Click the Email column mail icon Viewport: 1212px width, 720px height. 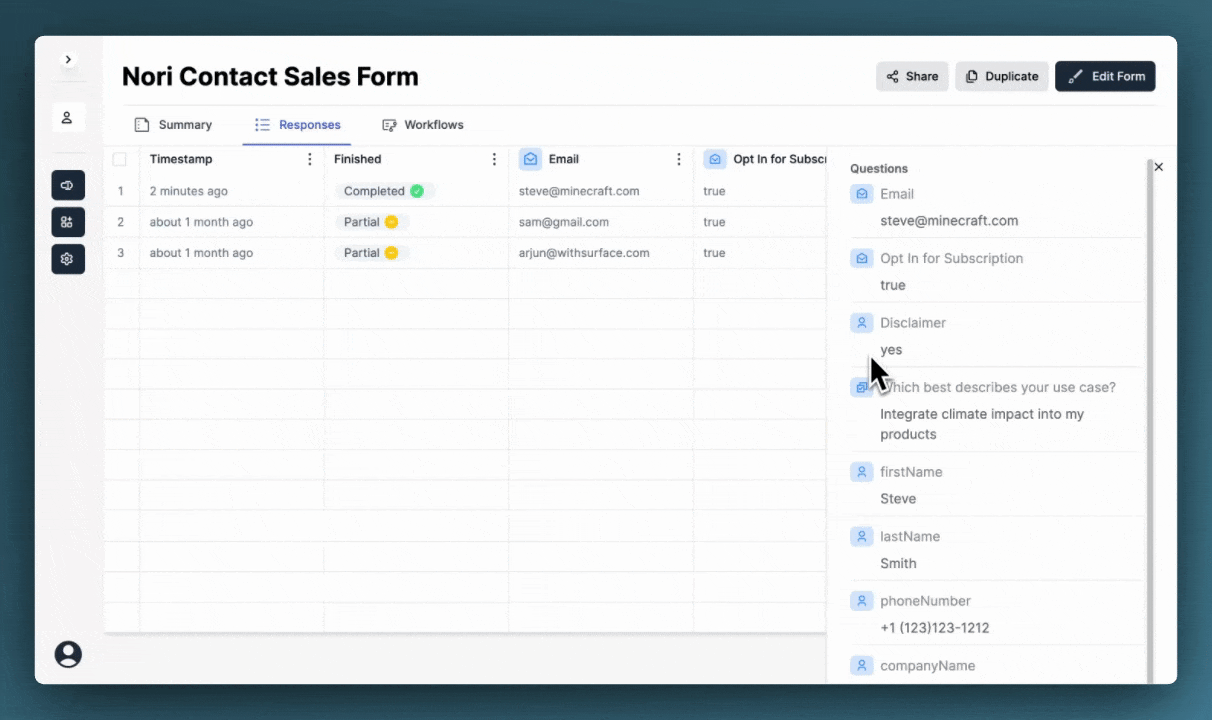pyautogui.click(x=530, y=159)
